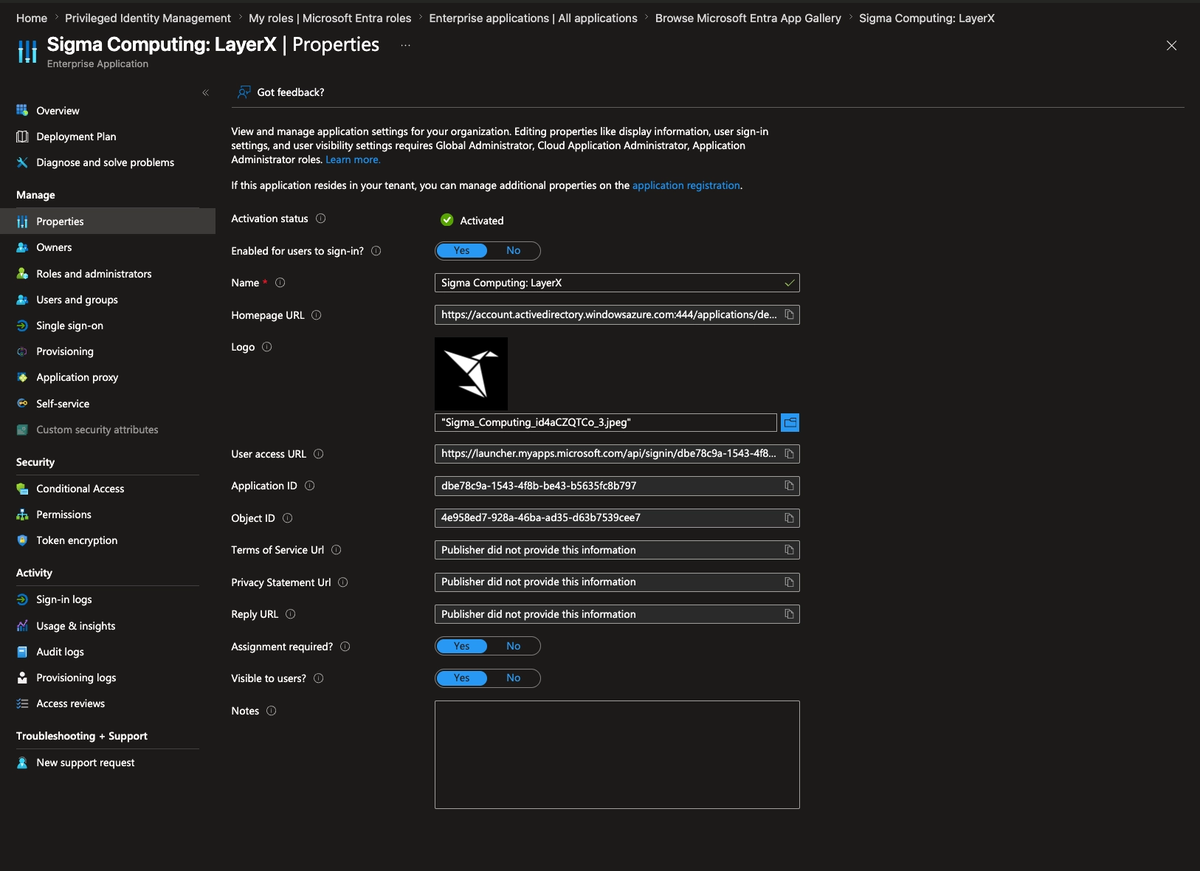Open the application registration link
Image resolution: width=1200 pixels, height=871 pixels.
(x=686, y=185)
